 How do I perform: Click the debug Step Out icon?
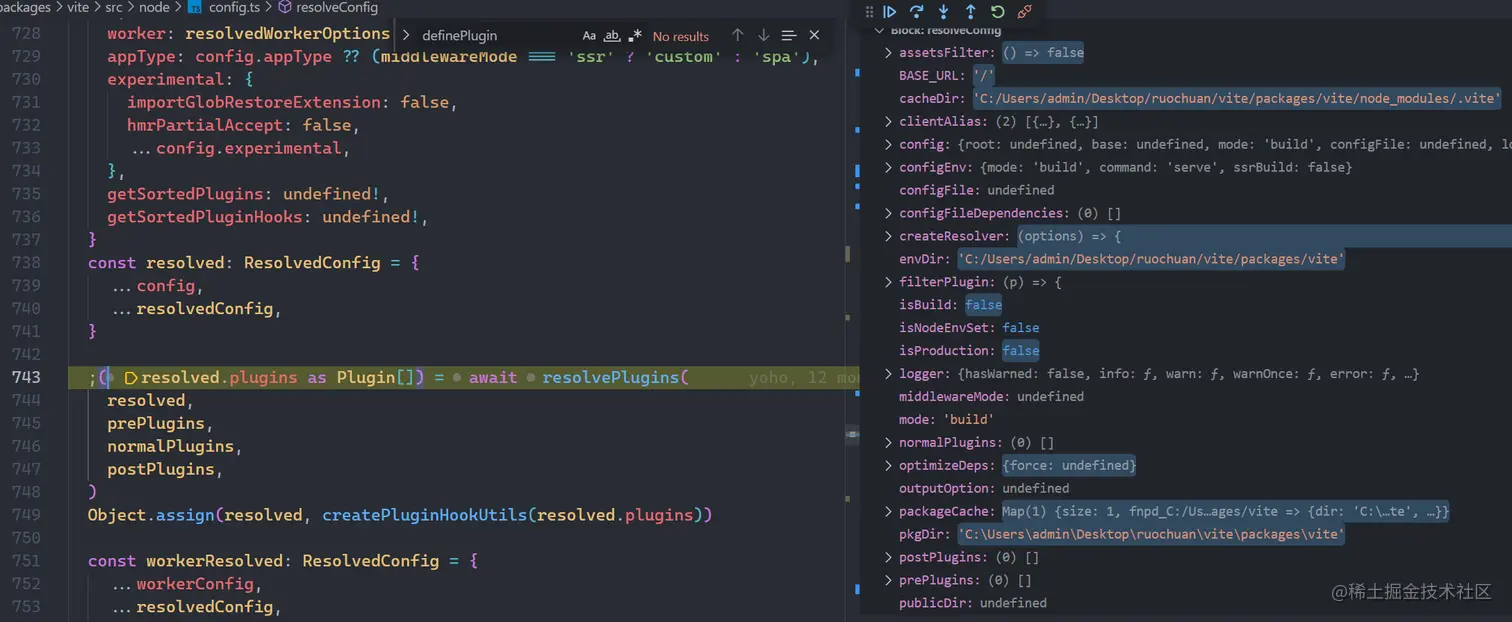(x=970, y=12)
